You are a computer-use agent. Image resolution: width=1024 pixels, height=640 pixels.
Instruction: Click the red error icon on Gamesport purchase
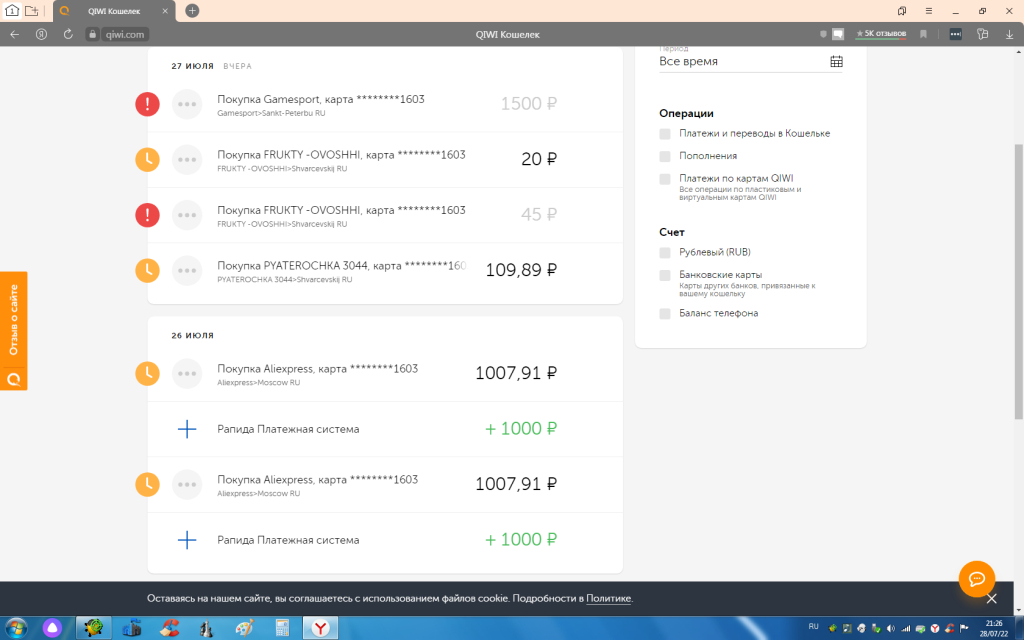(x=147, y=104)
